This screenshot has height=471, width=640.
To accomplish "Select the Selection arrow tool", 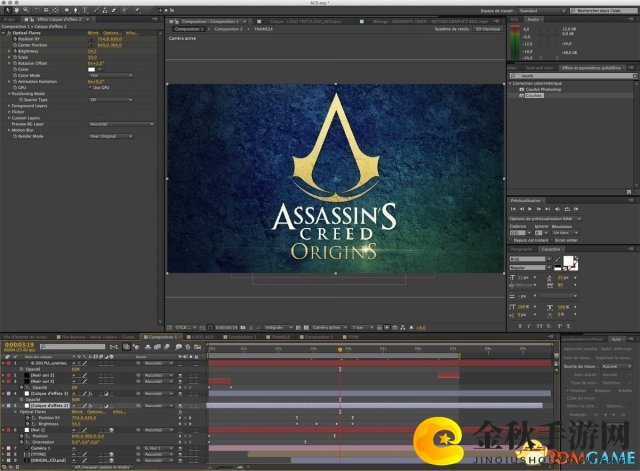I will pos(7,10).
